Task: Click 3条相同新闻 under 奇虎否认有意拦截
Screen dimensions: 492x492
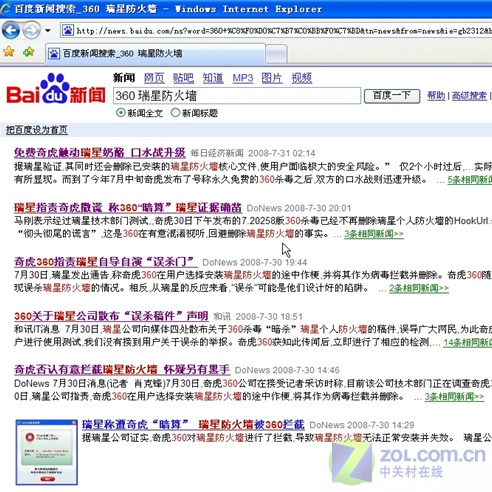Action: pyautogui.click(x=454, y=397)
